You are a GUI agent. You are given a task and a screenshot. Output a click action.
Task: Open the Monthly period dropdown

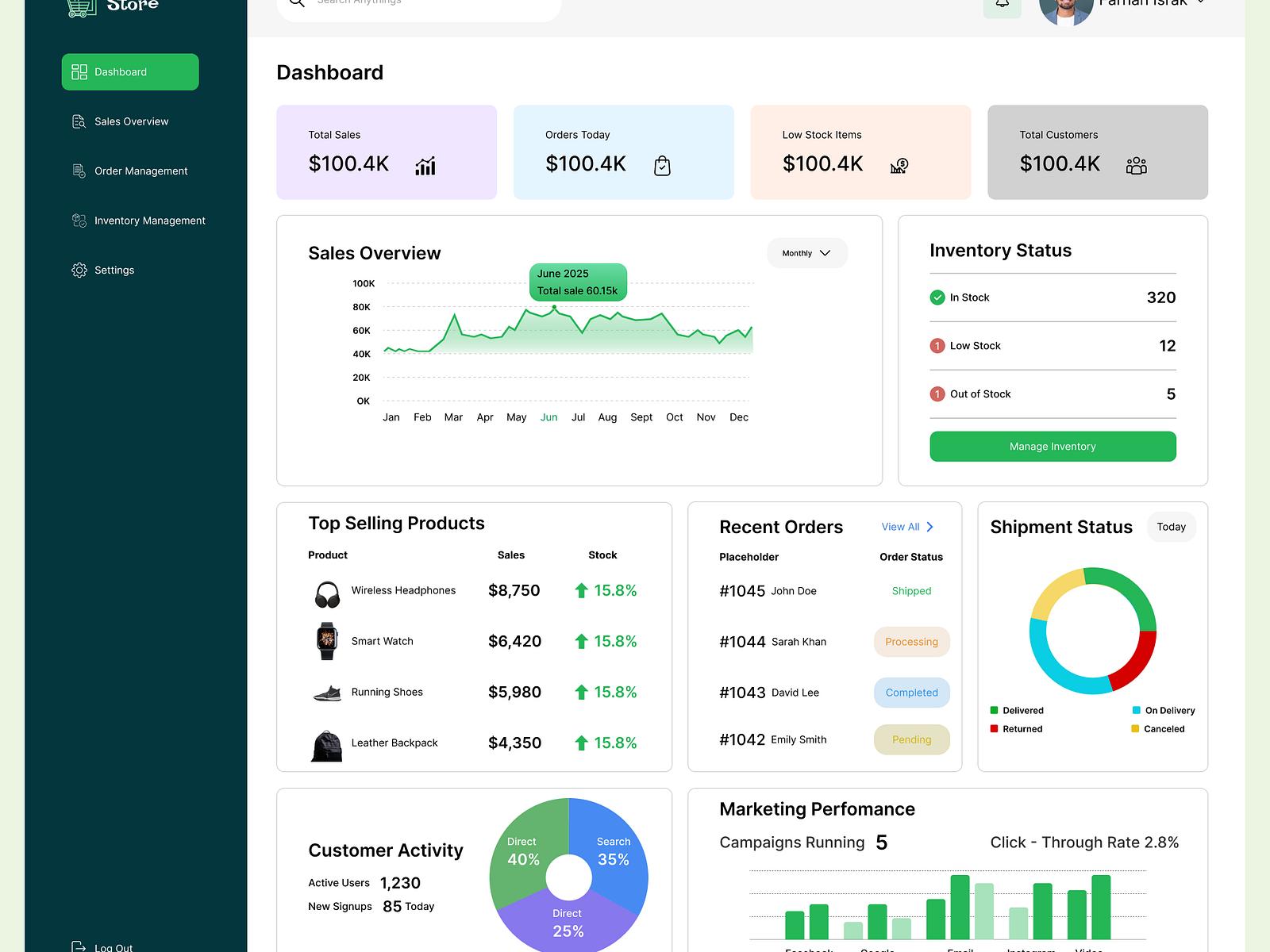(807, 253)
